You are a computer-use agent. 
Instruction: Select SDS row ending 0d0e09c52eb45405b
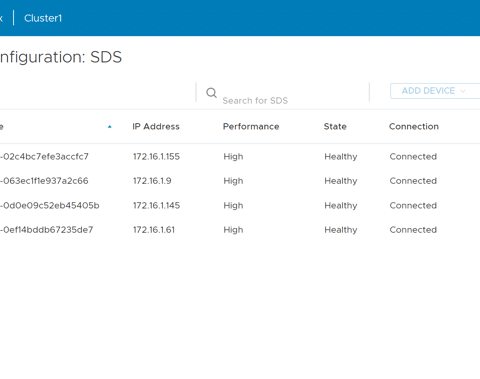click(240, 205)
